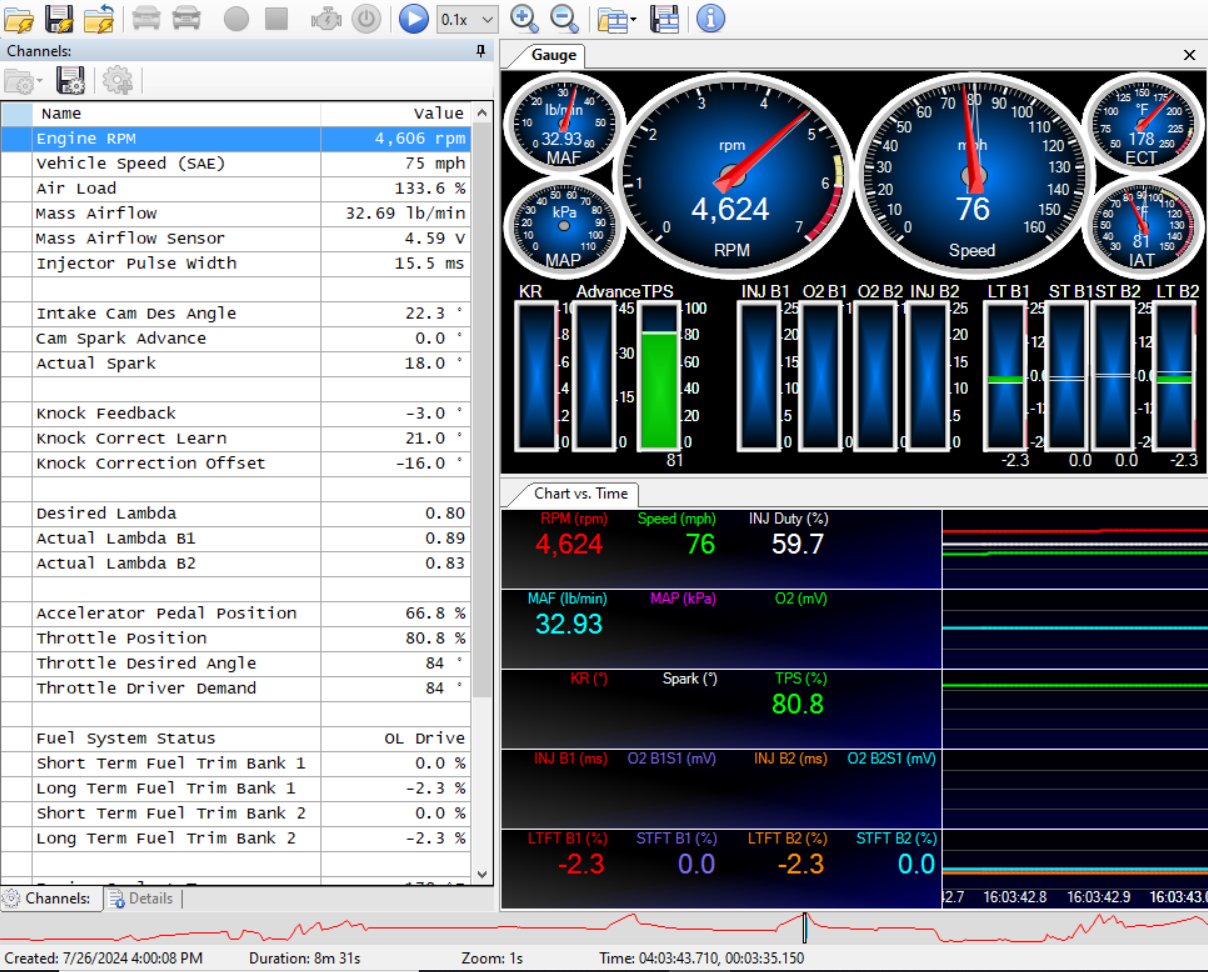Select the Fuel System Status row
Viewport: 1208px width, 972px height.
point(236,739)
